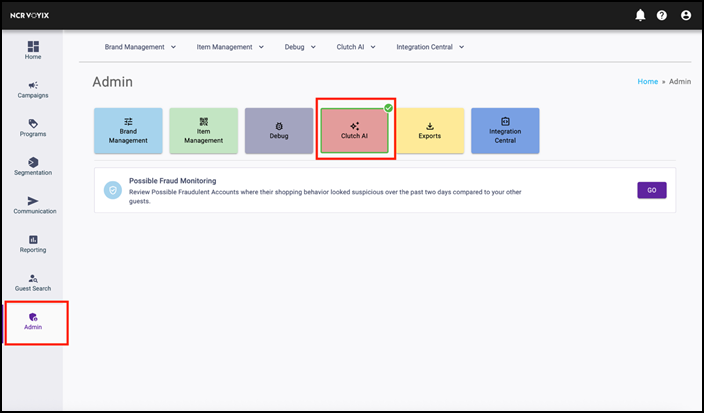Screen dimensions: 704x413
Task: Open Communication in the sidebar
Action: click(33, 205)
